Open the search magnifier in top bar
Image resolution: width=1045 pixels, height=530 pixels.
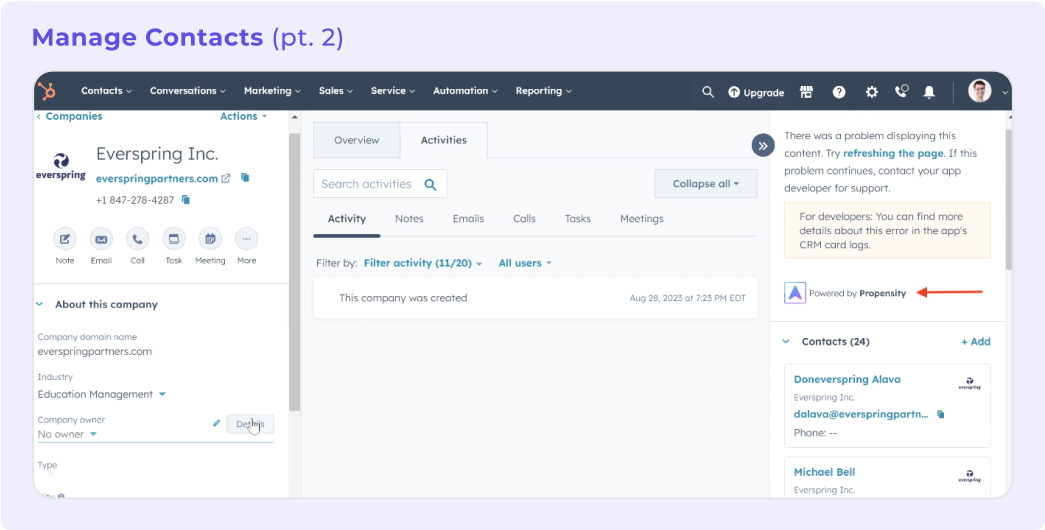pyautogui.click(x=708, y=92)
